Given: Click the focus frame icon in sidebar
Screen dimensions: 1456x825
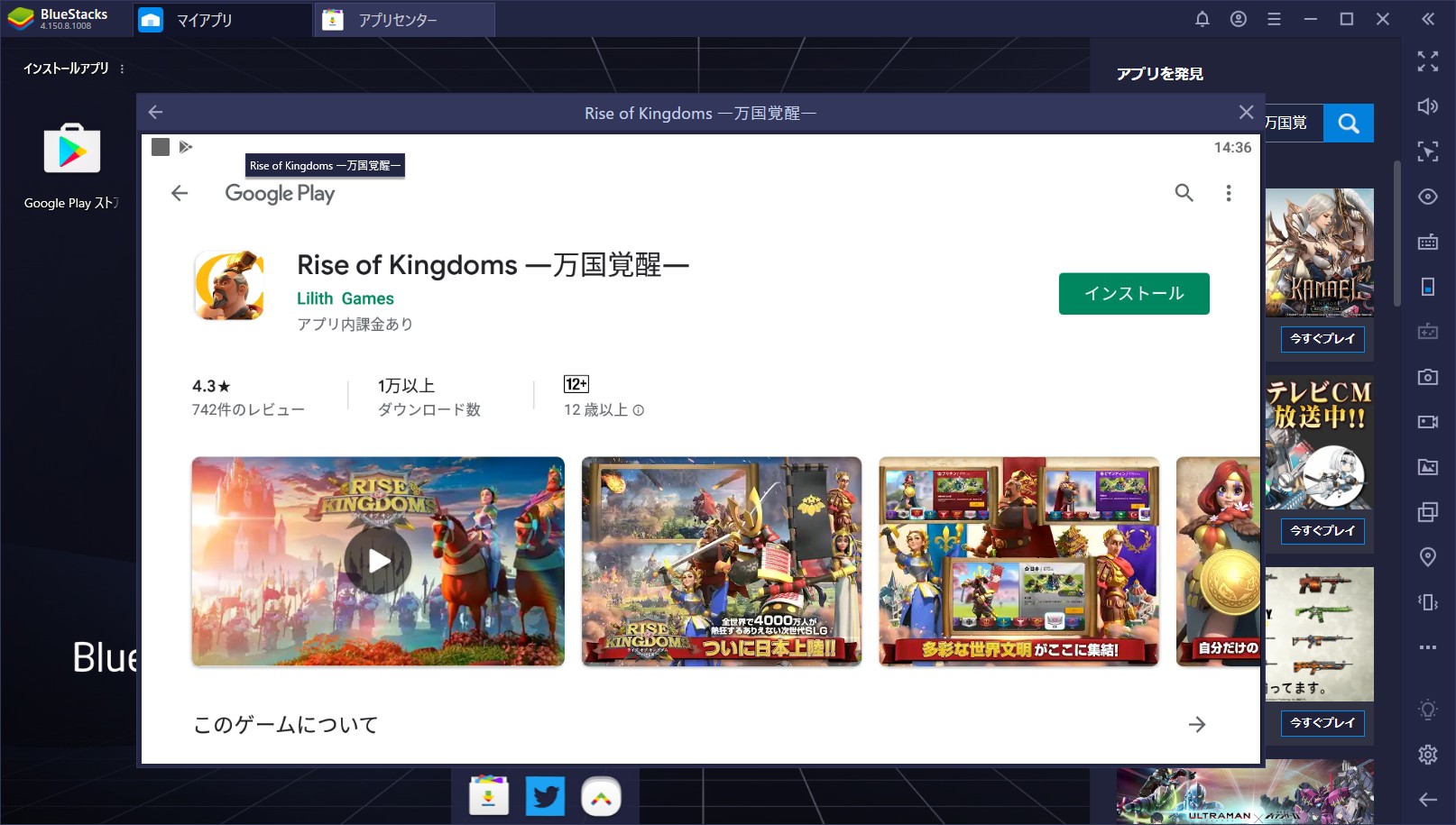Looking at the screenshot, I should tap(1427, 151).
